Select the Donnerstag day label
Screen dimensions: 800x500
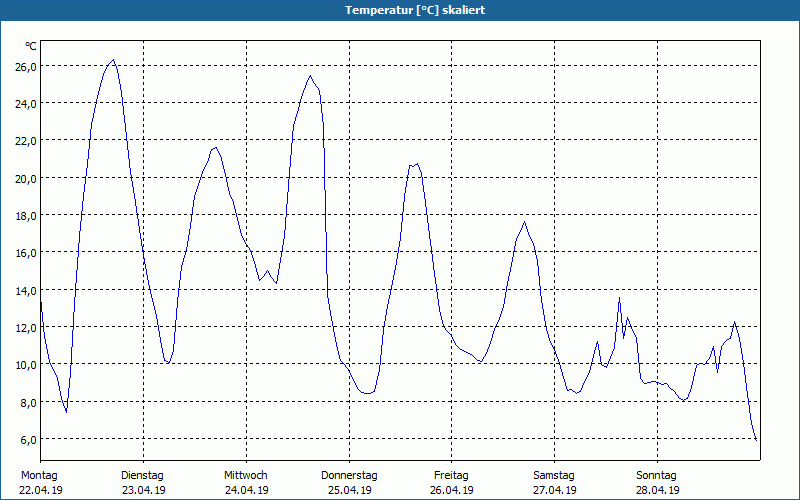tap(349, 475)
